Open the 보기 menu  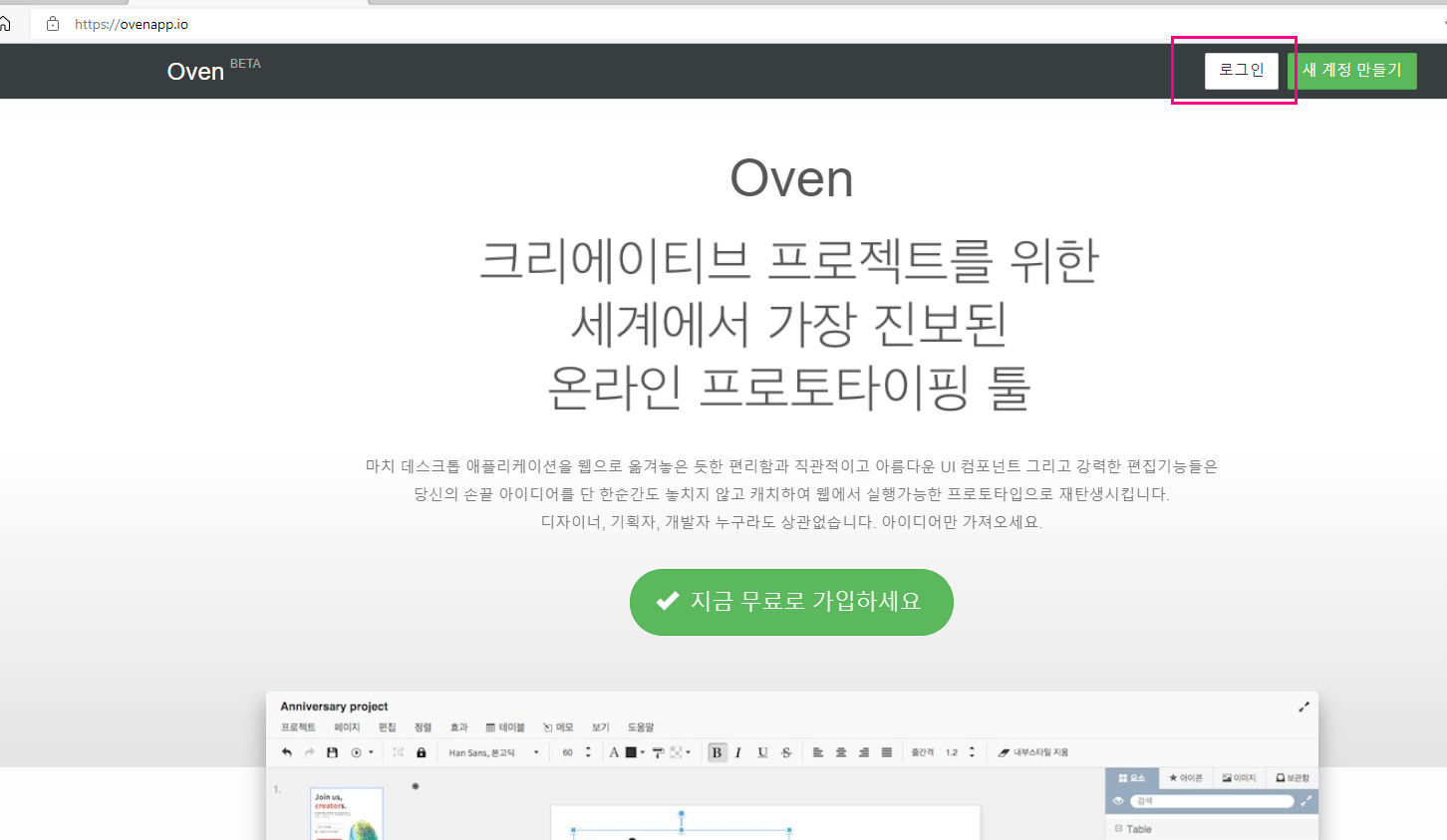point(601,727)
